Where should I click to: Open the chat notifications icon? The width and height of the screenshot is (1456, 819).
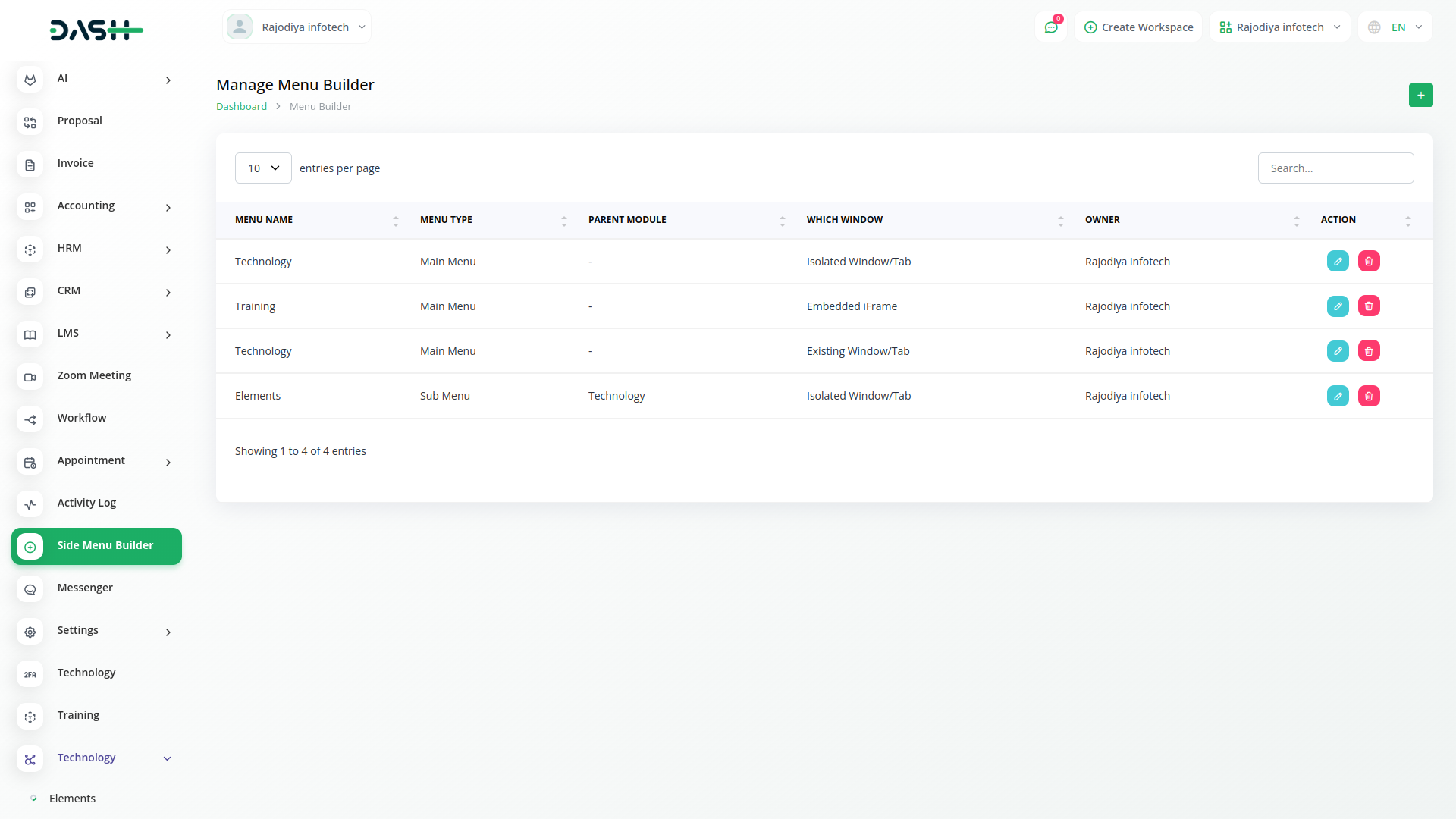tap(1051, 27)
